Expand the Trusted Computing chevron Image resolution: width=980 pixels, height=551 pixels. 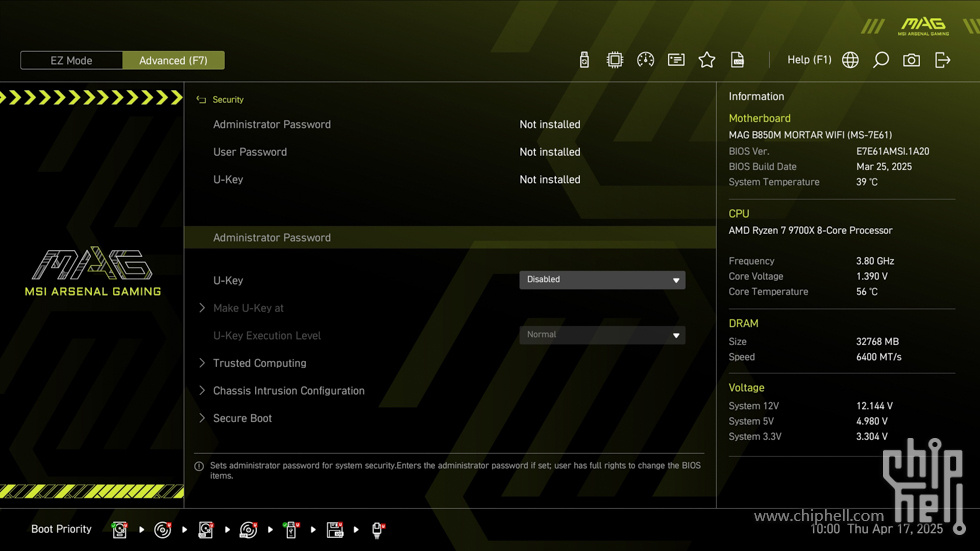(x=202, y=363)
